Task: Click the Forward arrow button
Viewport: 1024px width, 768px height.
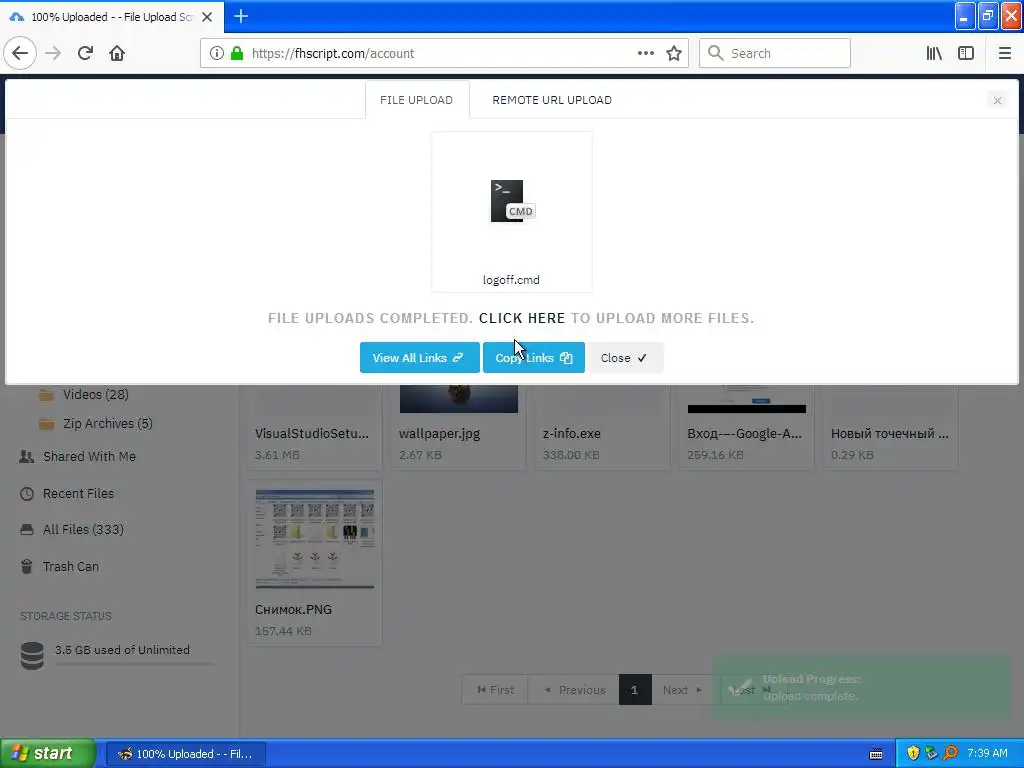Action: point(53,54)
